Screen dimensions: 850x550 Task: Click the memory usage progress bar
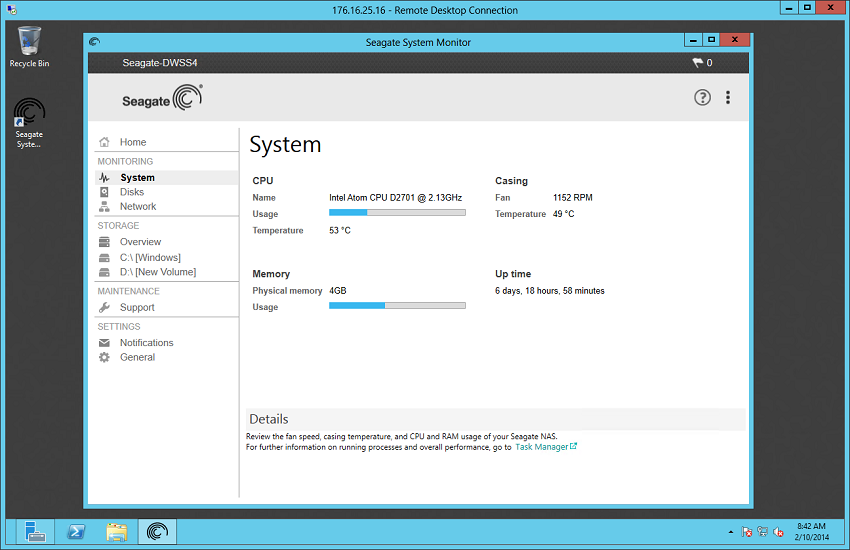397,306
